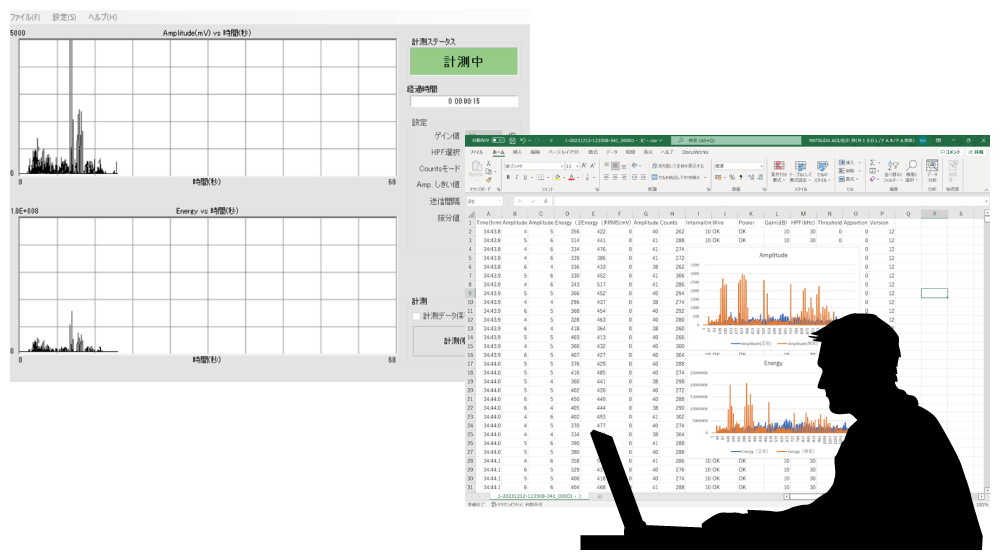Image resolution: width=1000 pixels, height=560 pixels.
Task: Click the Save icon in Excel title bar
Action: 512,141
